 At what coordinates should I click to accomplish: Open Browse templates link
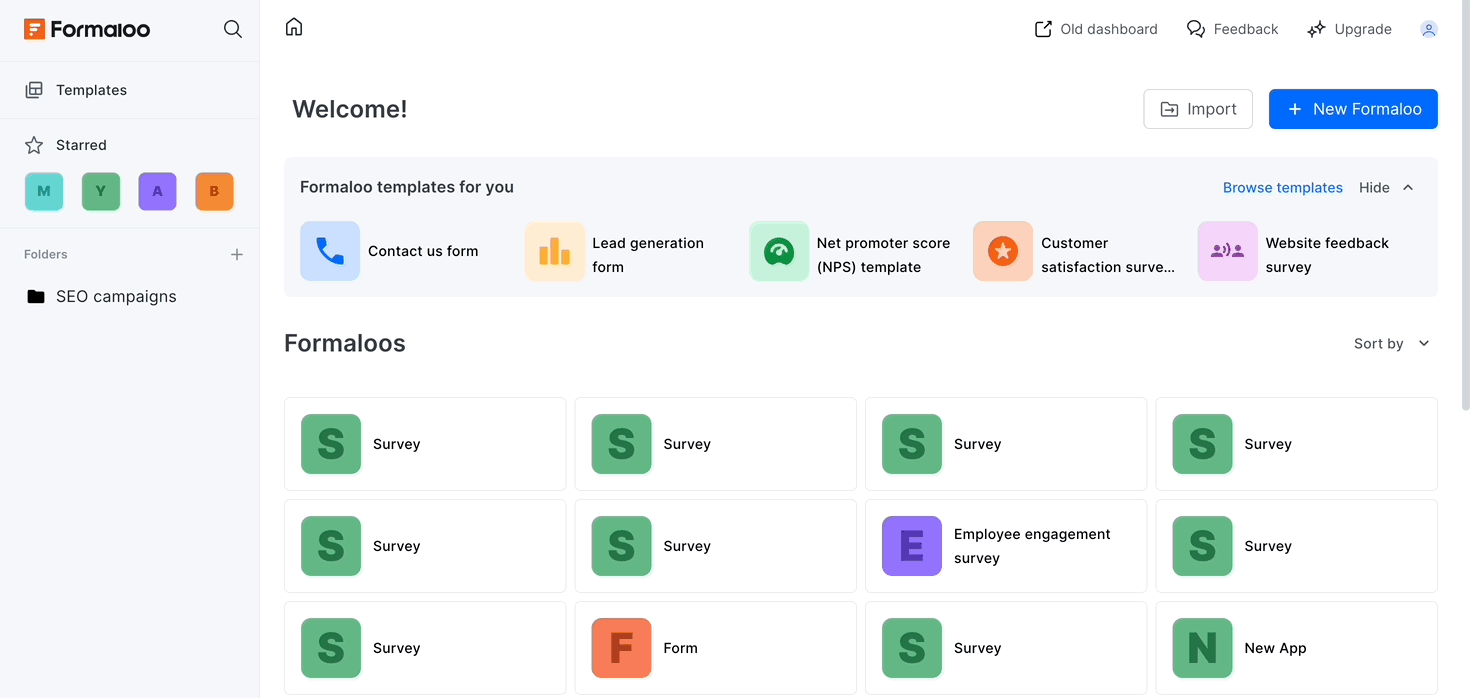1283,188
